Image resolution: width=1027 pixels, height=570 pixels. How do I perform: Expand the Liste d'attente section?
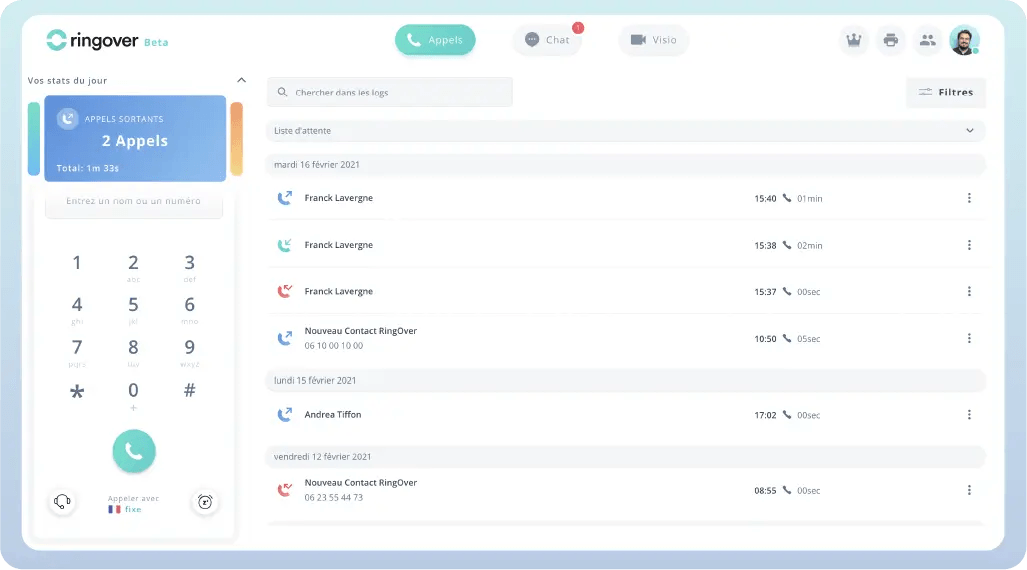968,131
